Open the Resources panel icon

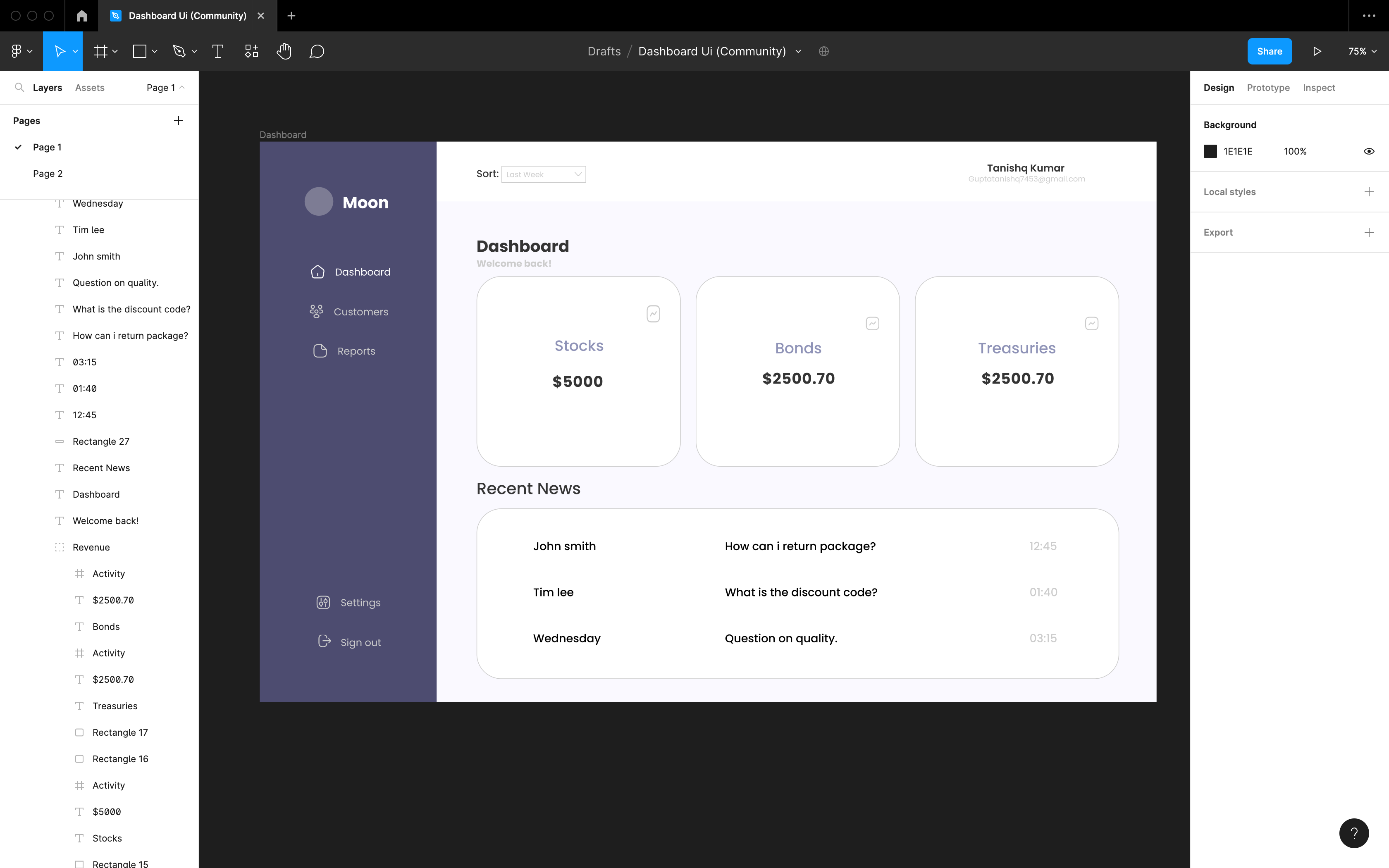[x=251, y=51]
